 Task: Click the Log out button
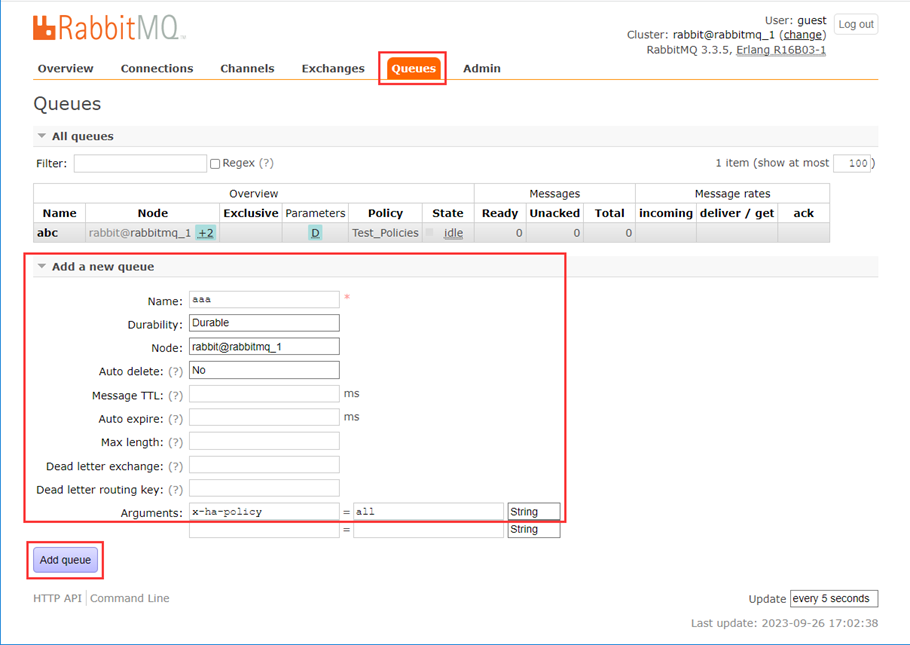[x=856, y=24]
